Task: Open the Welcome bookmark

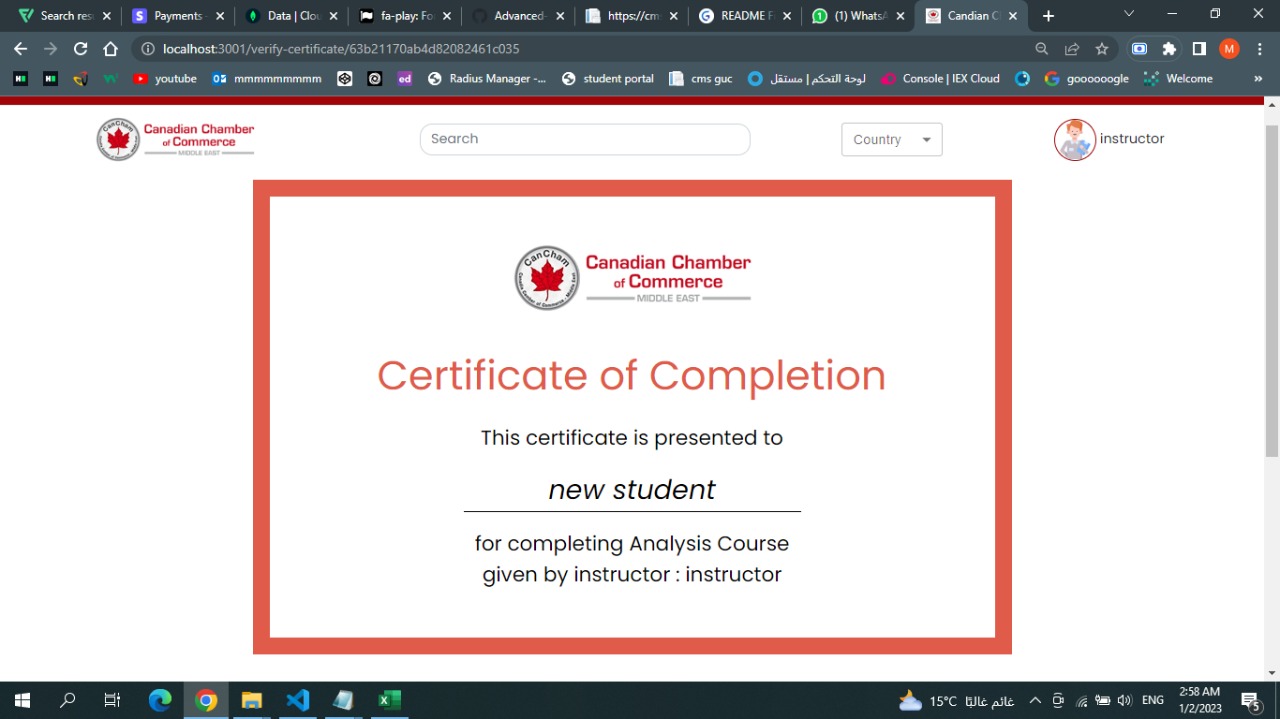Action: (1178, 78)
